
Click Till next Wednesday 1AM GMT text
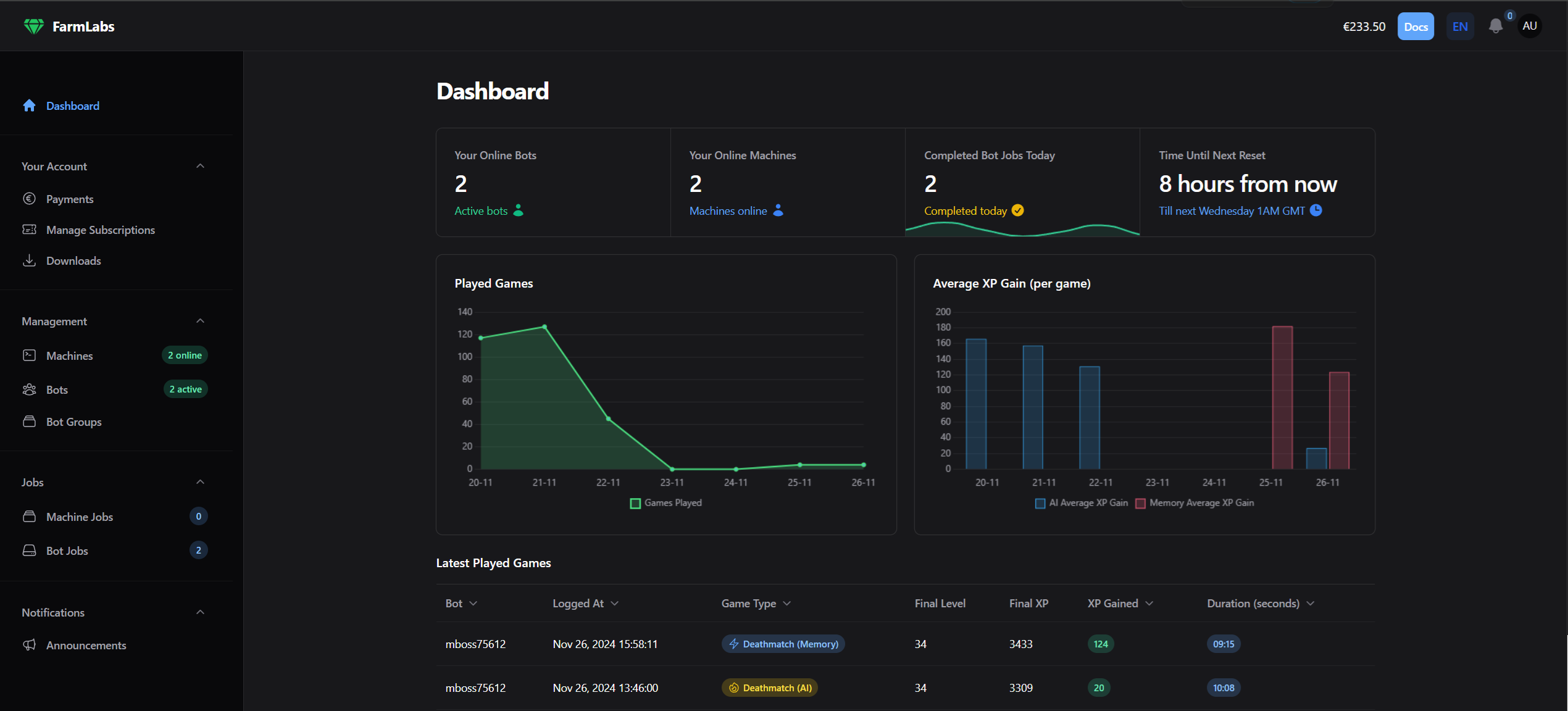coord(1232,210)
